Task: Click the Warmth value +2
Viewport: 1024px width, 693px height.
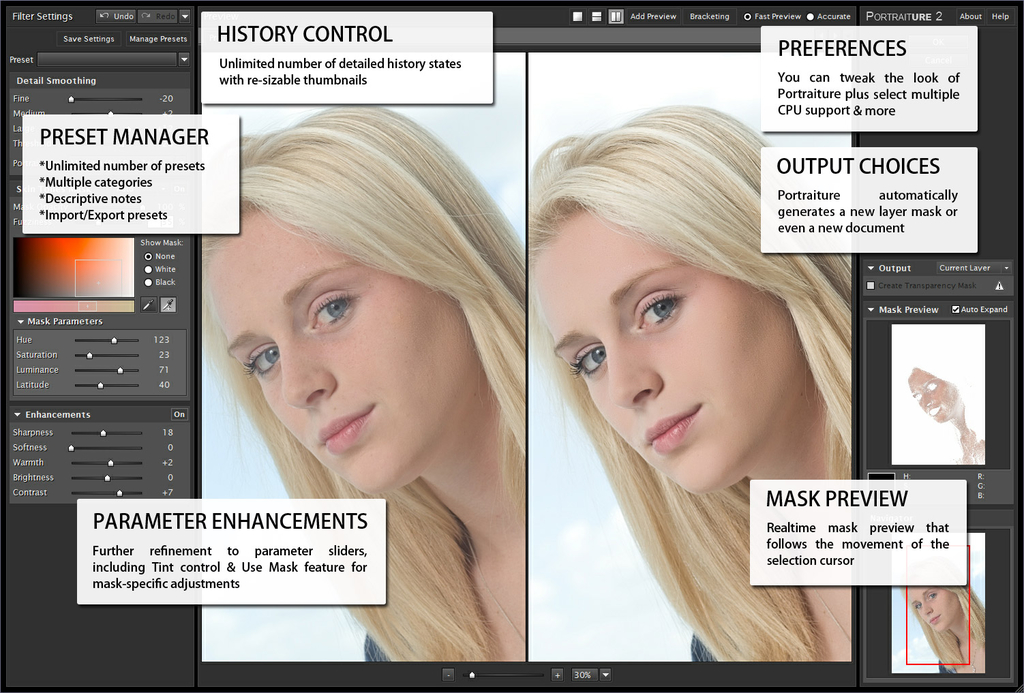Action: click(167, 462)
